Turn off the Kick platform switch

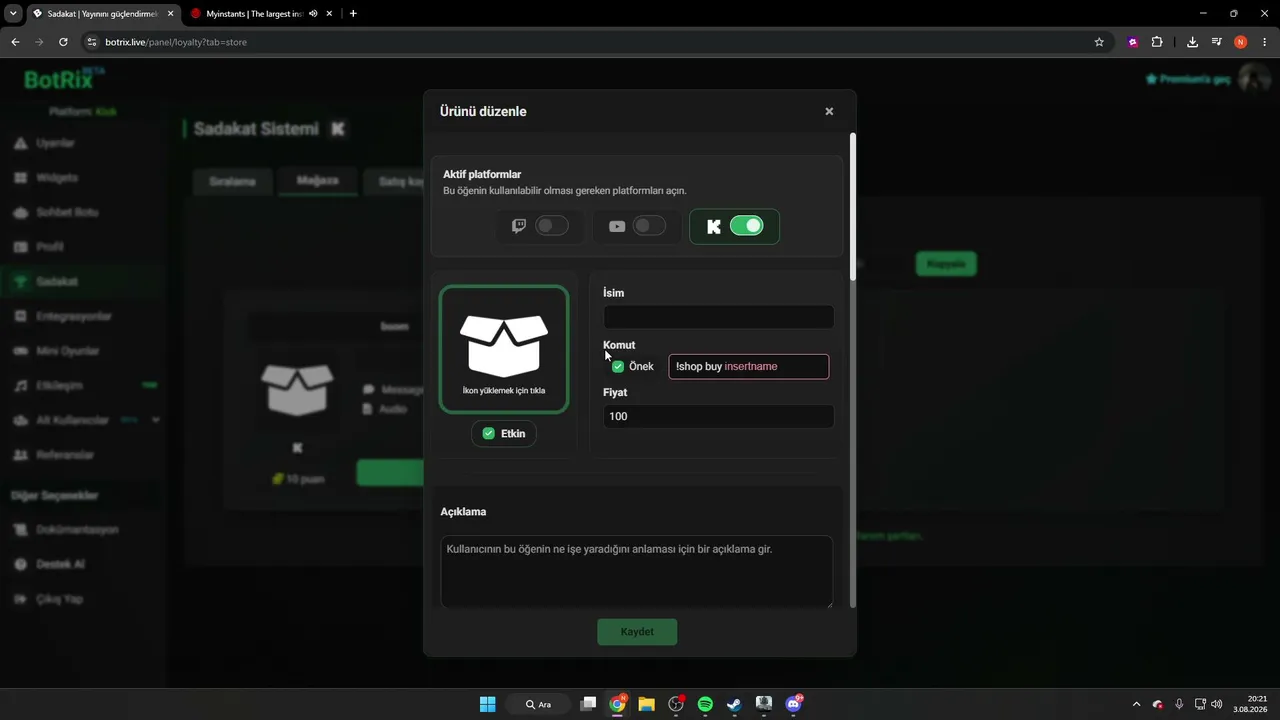(x=746, y=226)
